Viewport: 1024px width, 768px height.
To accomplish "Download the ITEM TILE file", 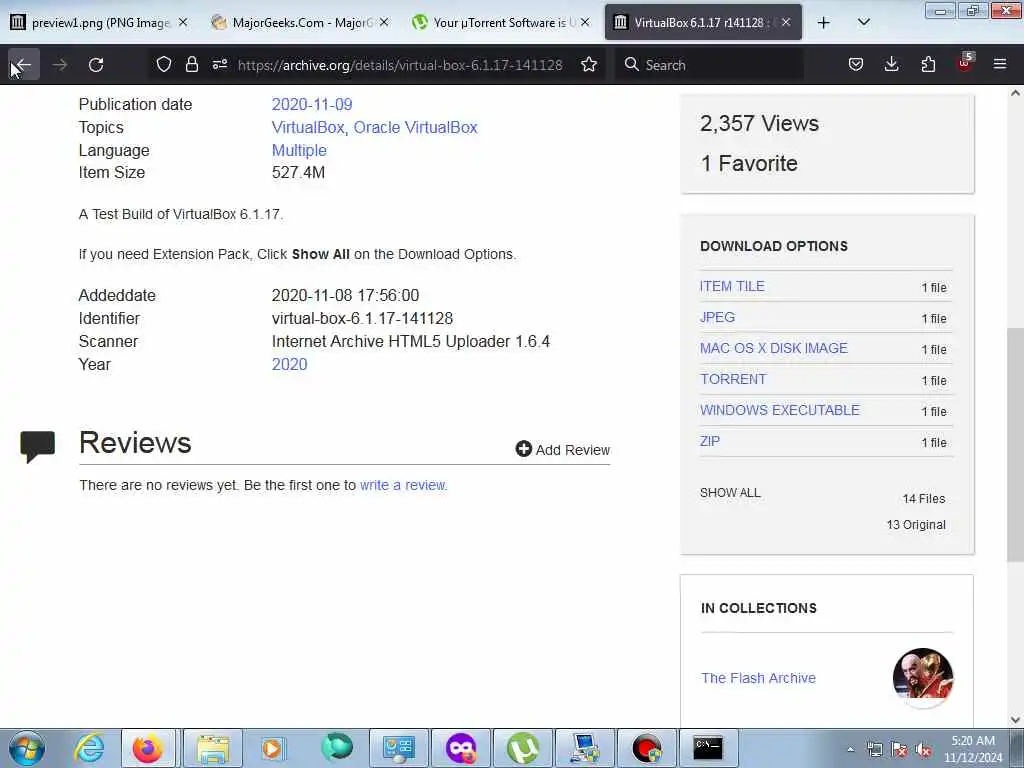I will [732, 286].
